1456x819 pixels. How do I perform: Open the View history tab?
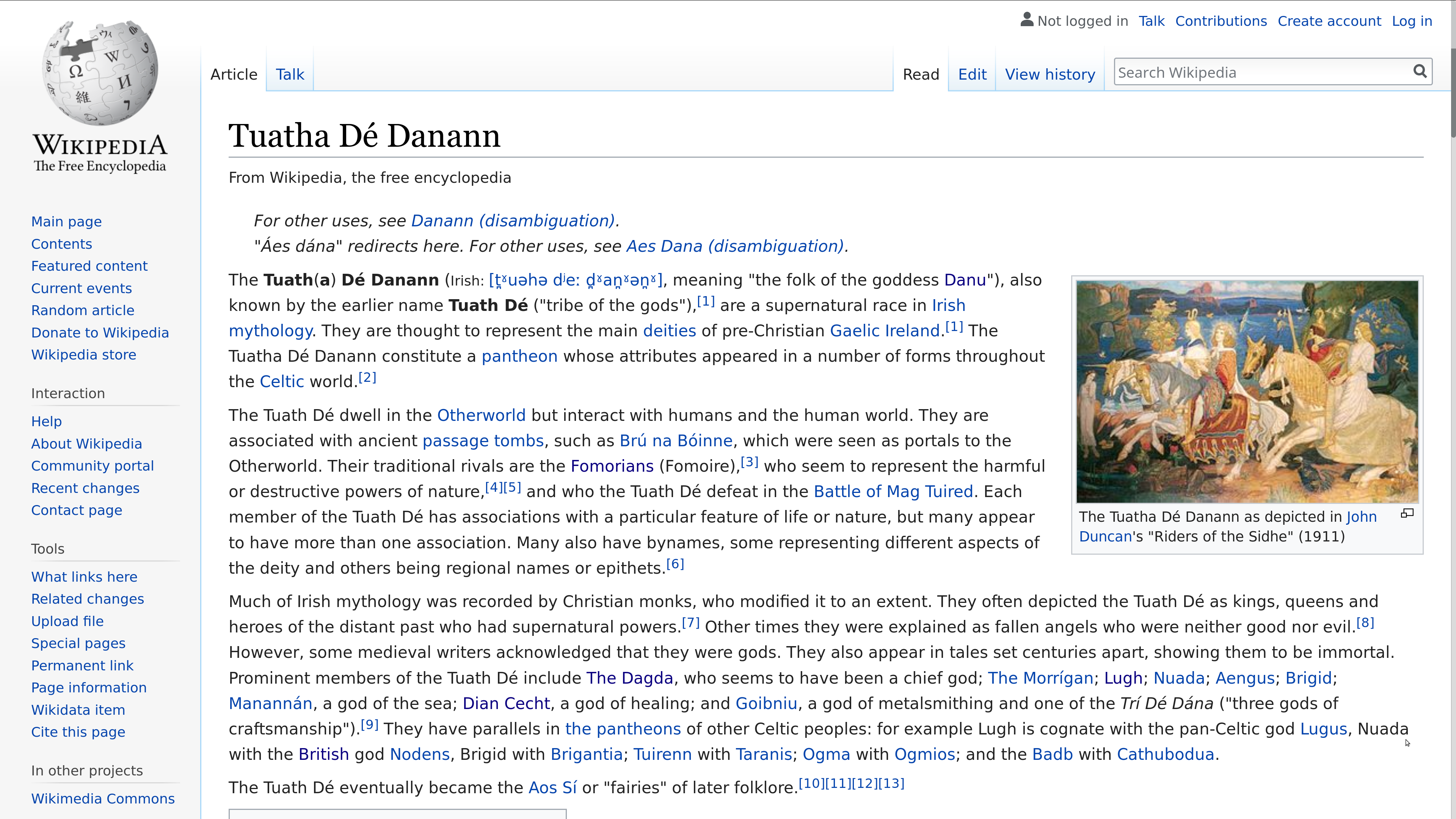click(x=1050, y=75)
